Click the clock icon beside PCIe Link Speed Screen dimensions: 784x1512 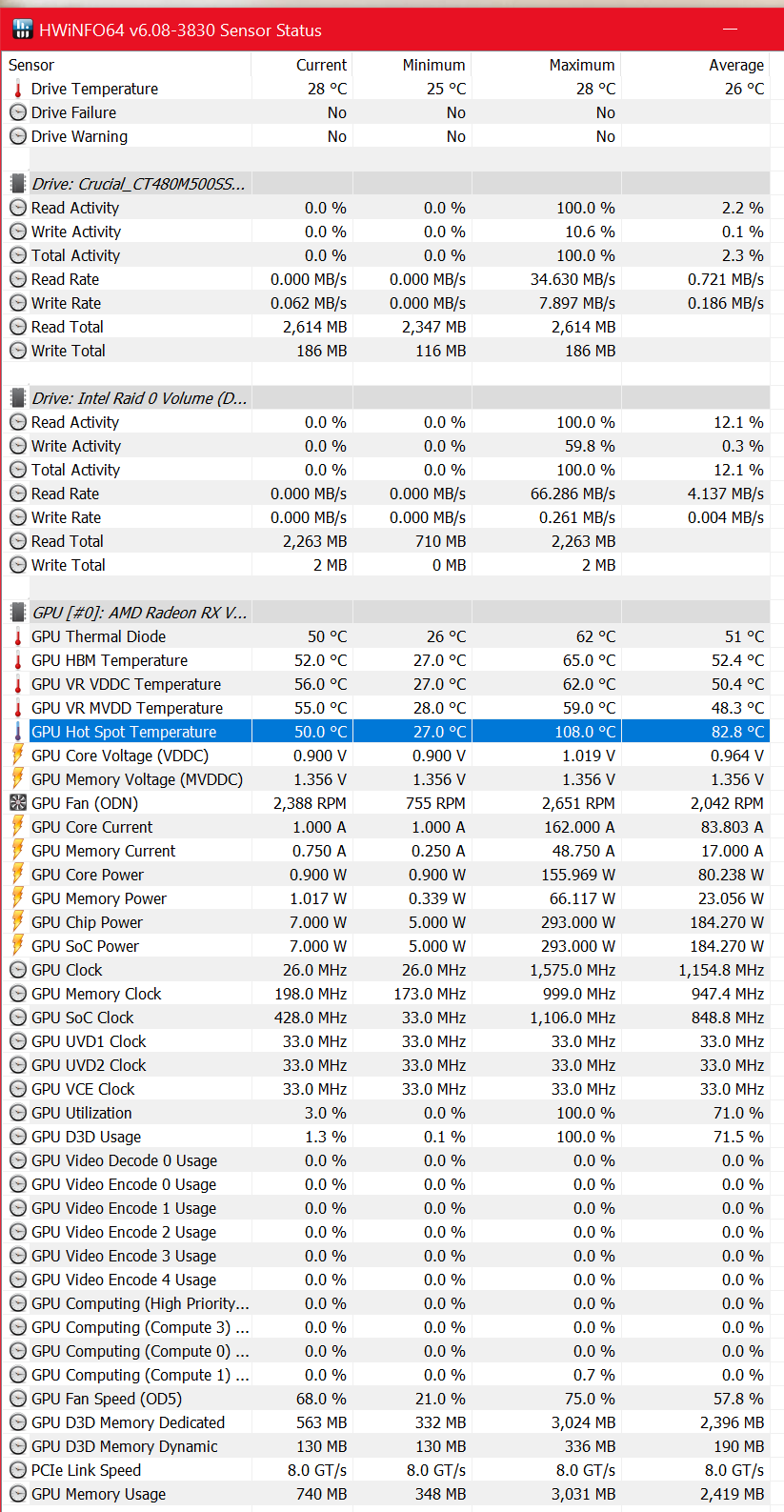(18, 1470)
